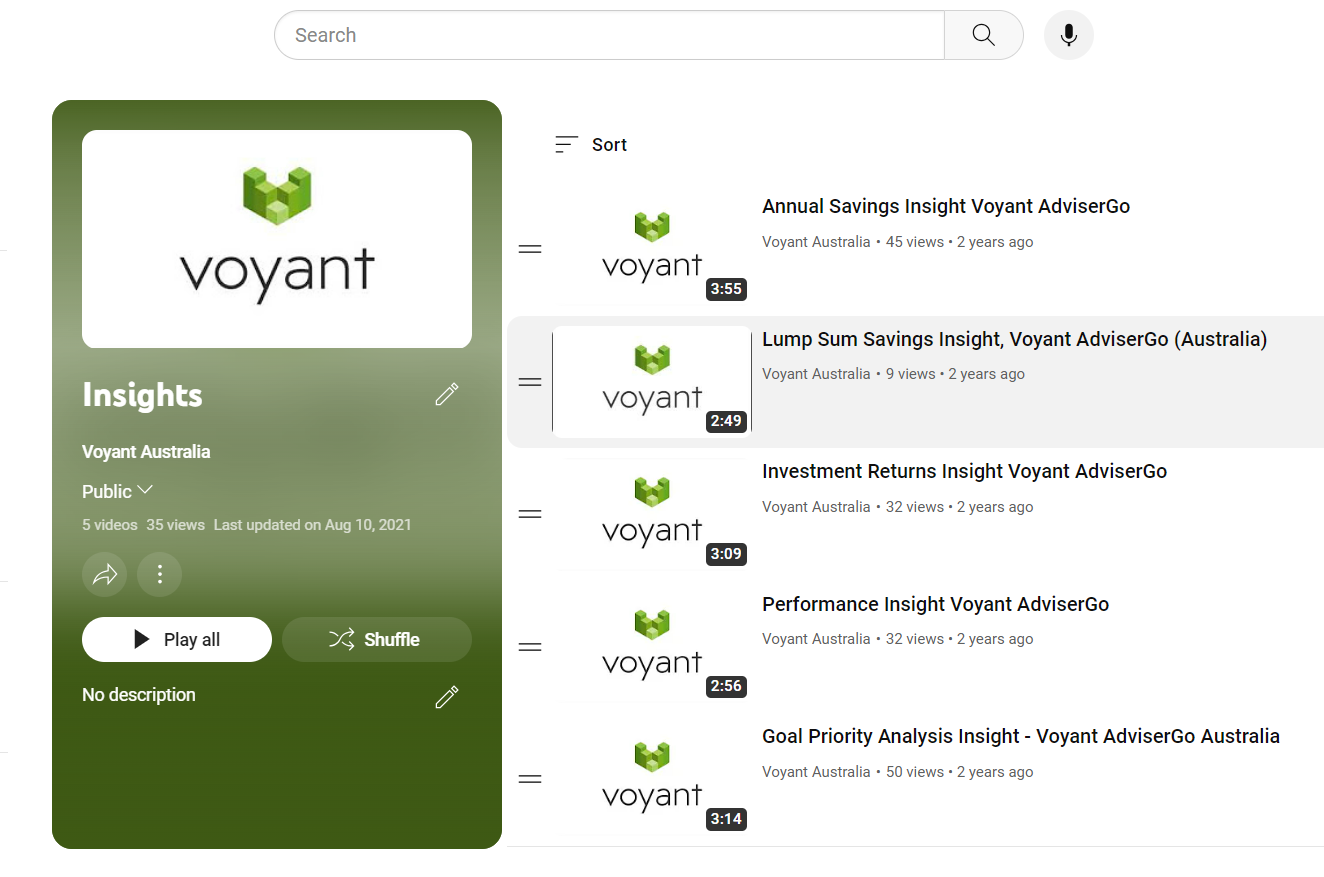Open 'Lump Sum Savings Insight, Voyant AdviserGo (Australia)' title
The image size is (1324, 877).
click(1015, 340)
